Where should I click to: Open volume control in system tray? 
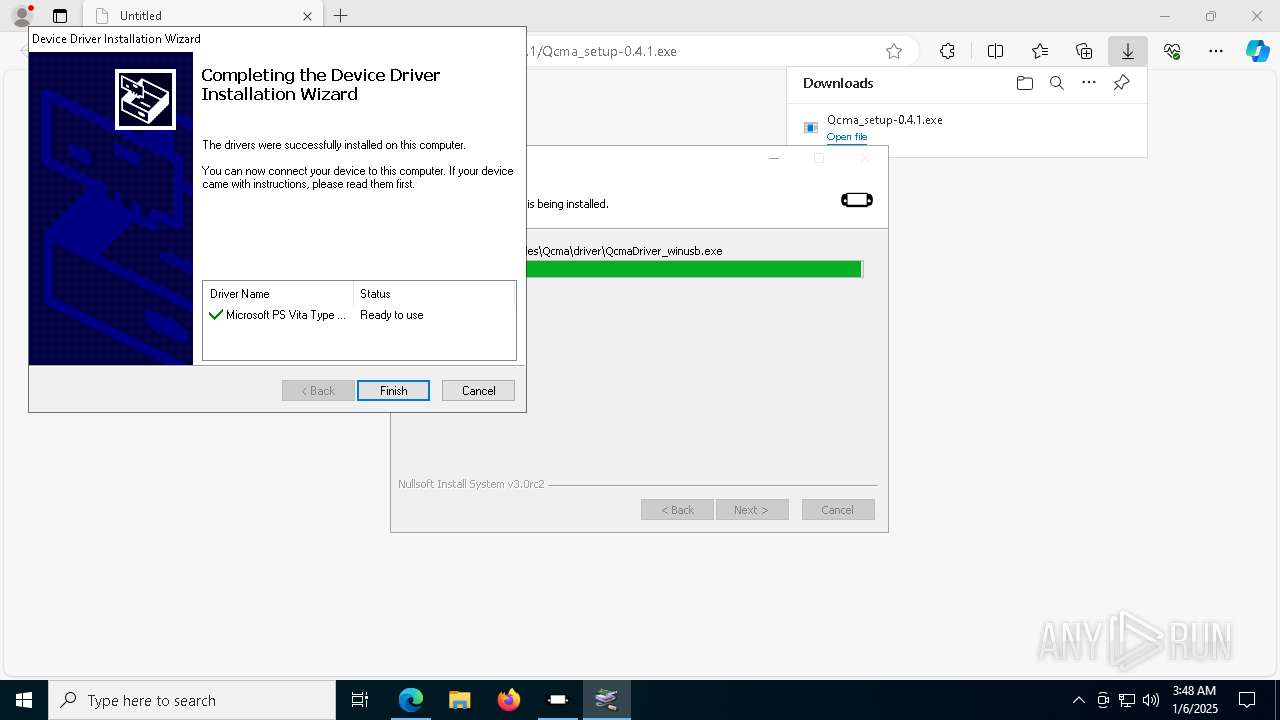click(x=1151, y=700)
